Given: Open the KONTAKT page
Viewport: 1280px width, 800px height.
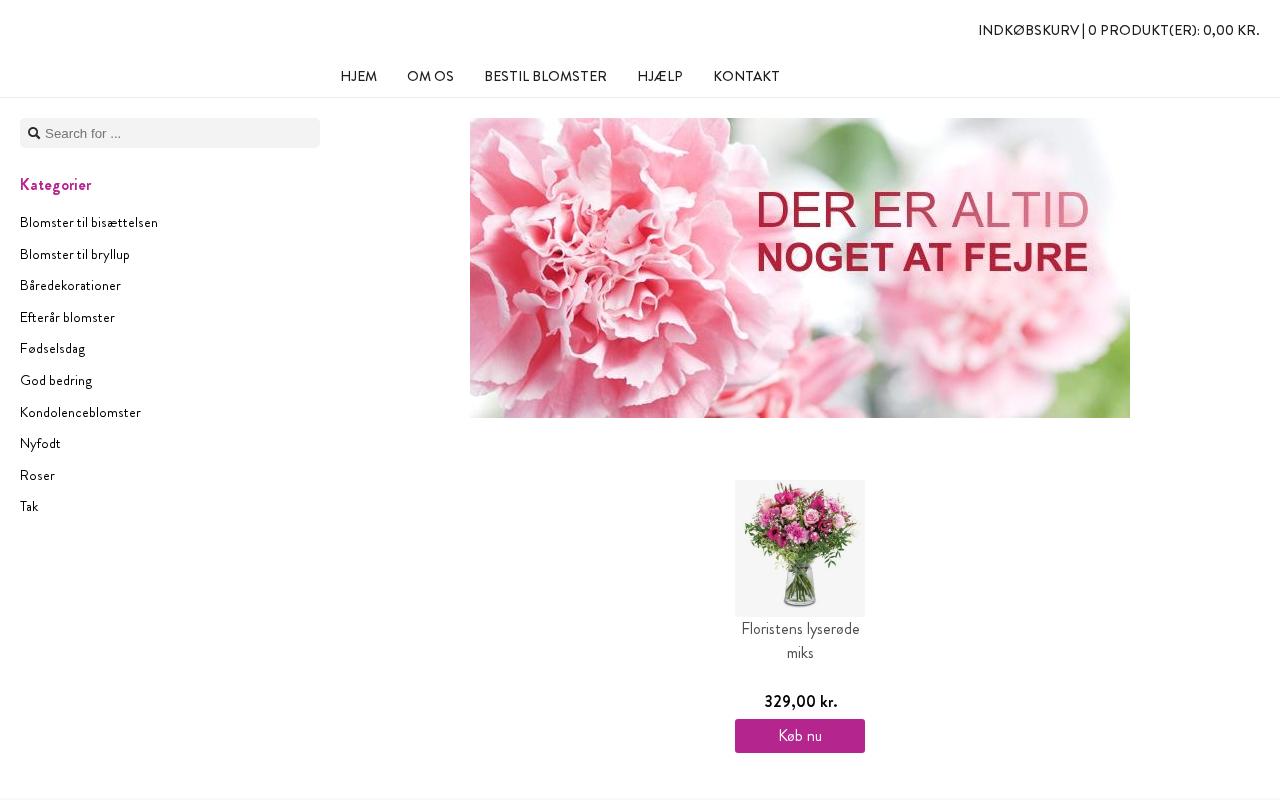Looking at the screenshot, I should 746,76.
